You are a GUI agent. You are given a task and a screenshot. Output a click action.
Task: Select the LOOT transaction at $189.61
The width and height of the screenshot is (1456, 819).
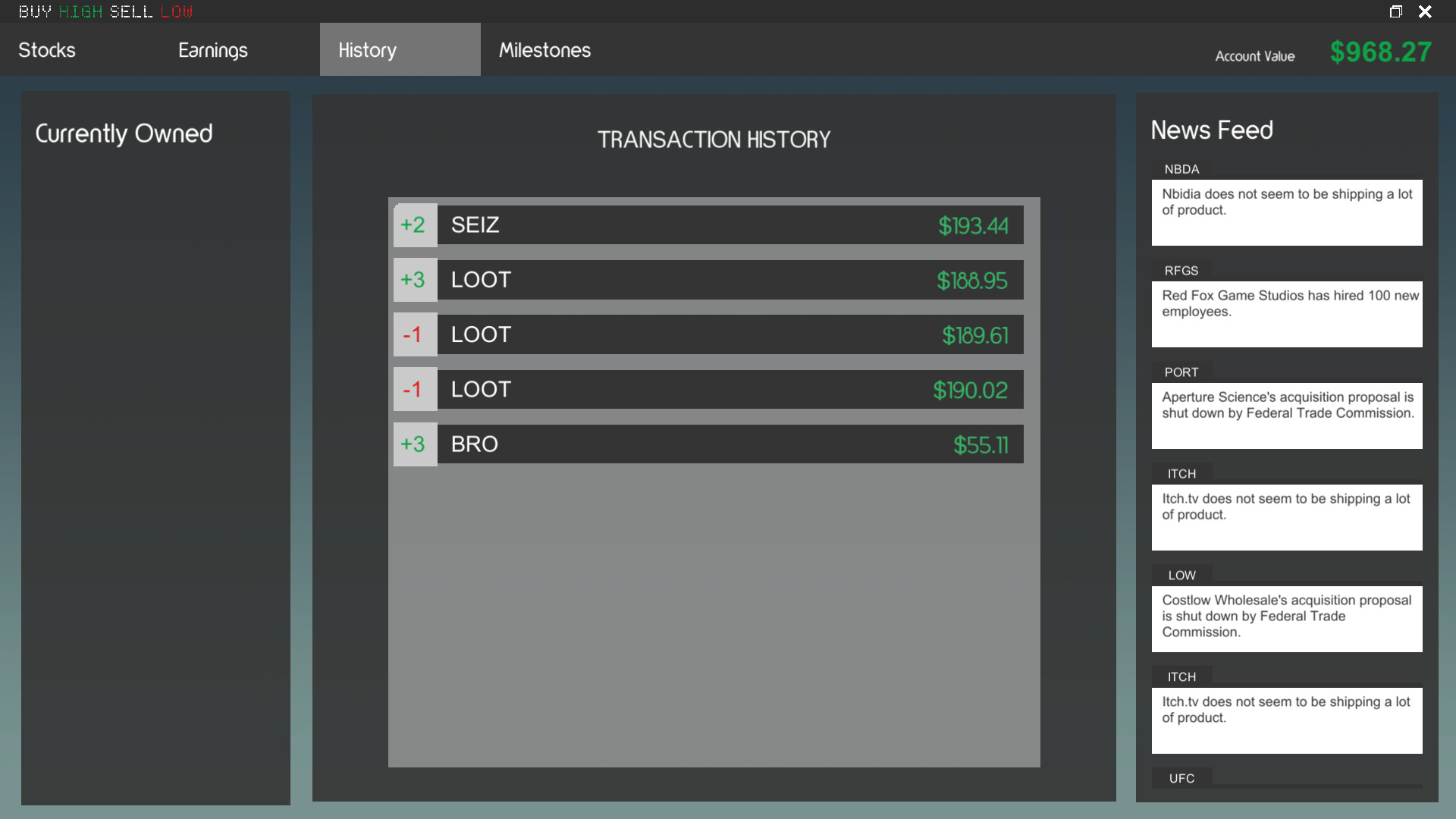(x=730, y=334)
